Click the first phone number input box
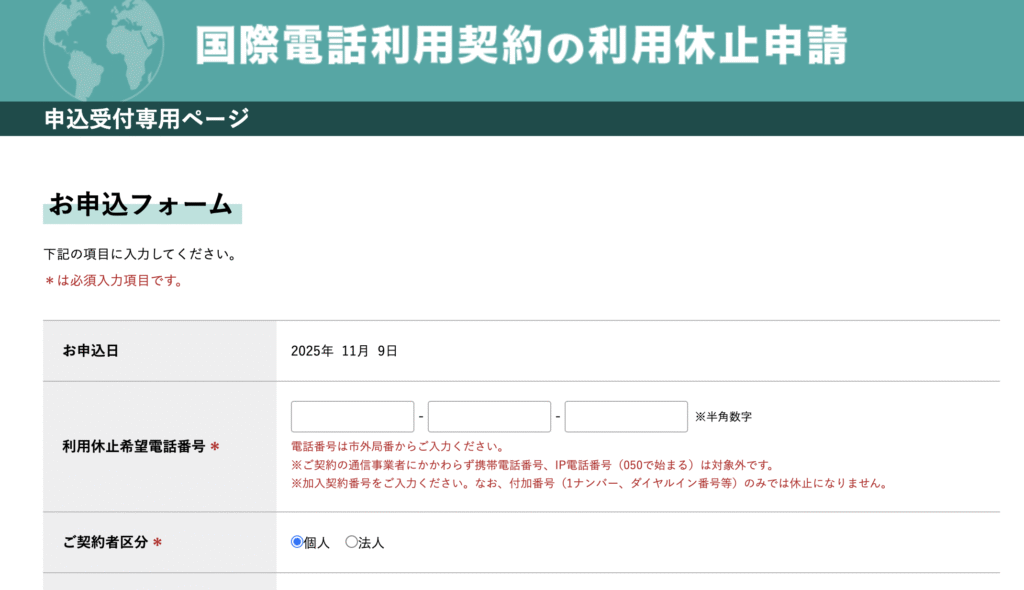This screenshot has height=590, width=1024. click(352, 416)
